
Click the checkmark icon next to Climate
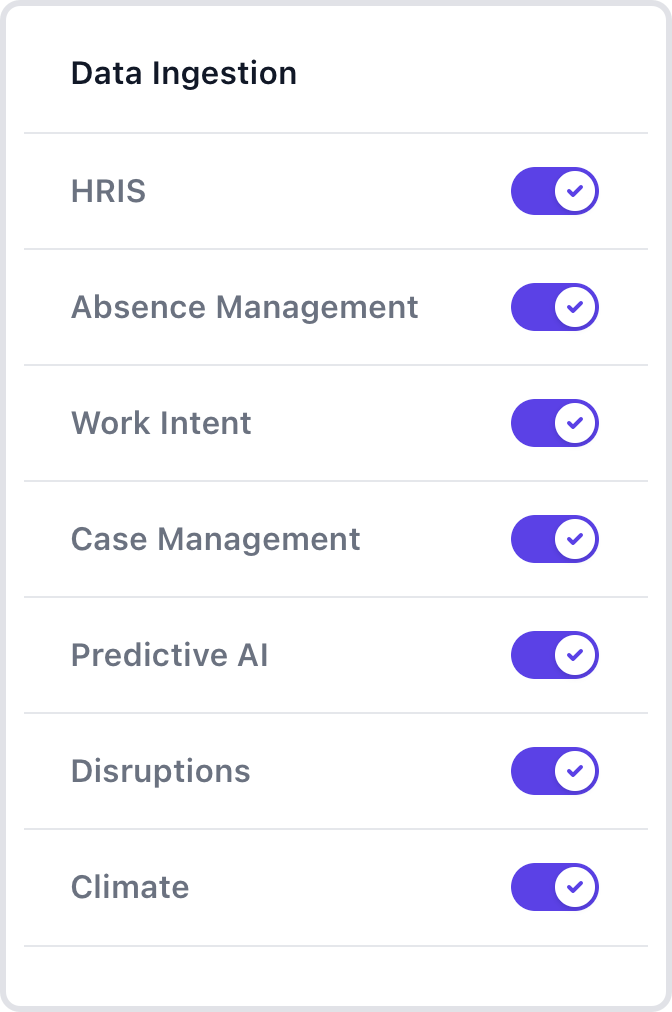575,887
